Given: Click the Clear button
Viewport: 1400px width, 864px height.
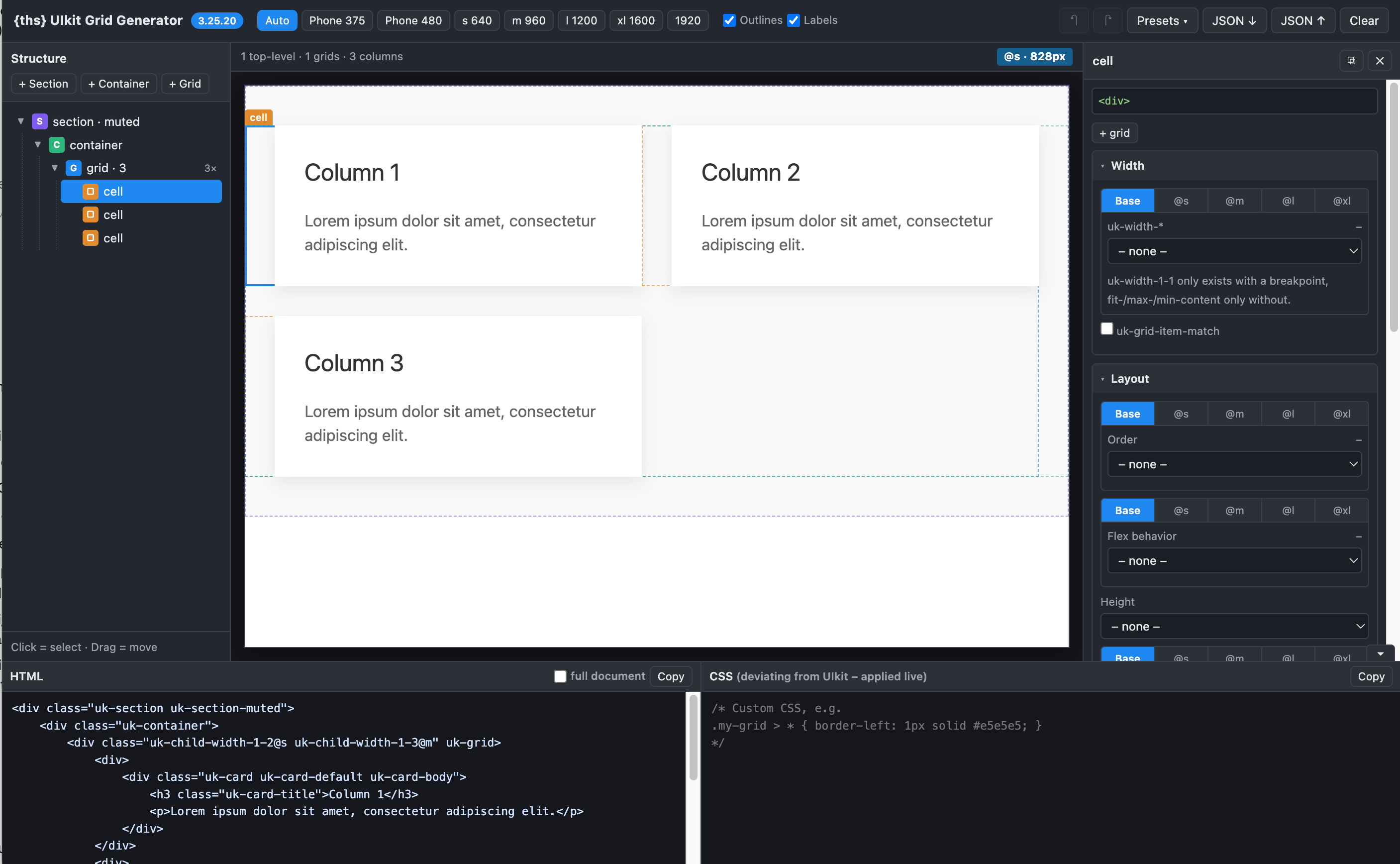Looking at the screenshot, I should tap(1364, 20).
